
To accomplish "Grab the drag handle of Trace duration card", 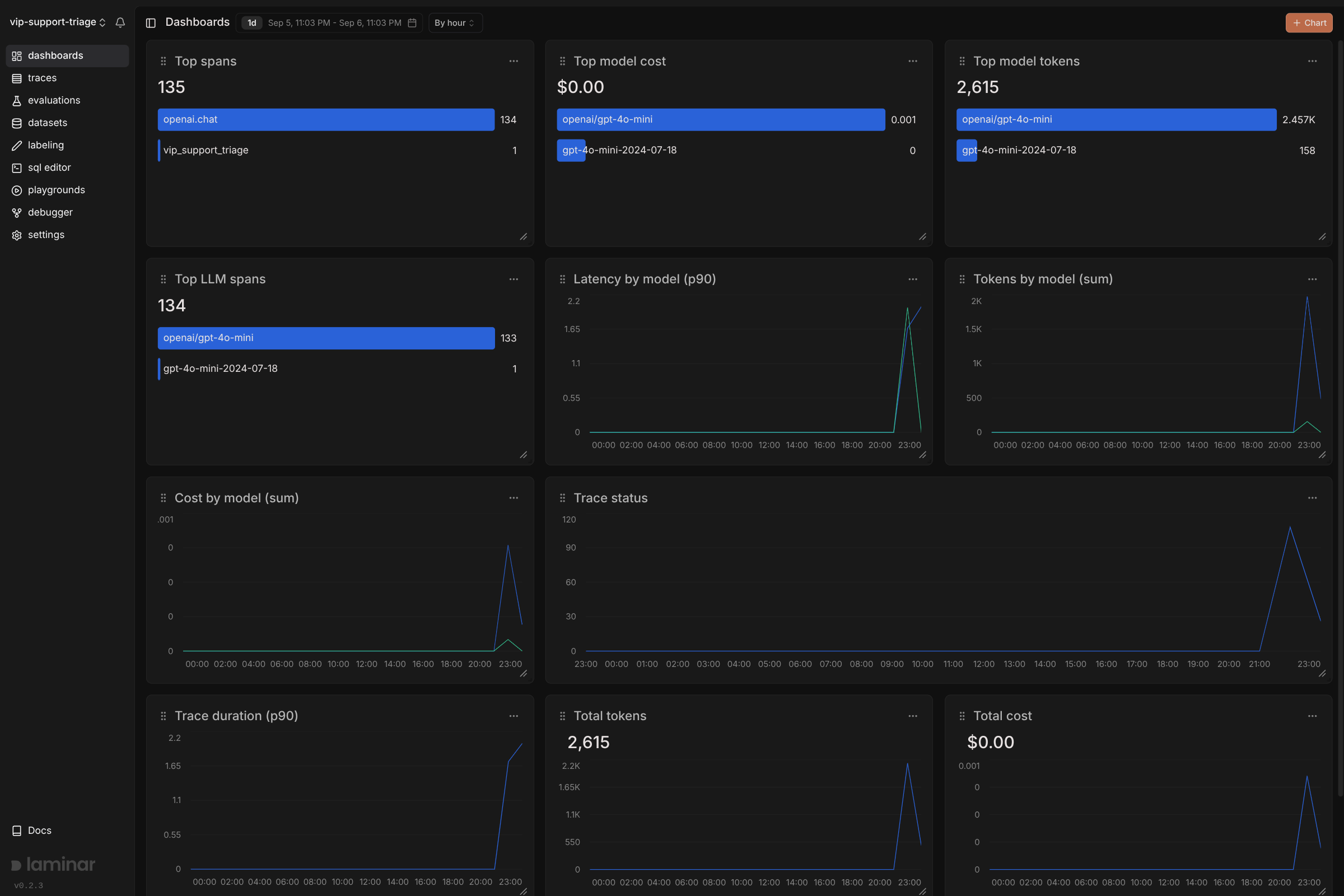I will click(164, 716).
